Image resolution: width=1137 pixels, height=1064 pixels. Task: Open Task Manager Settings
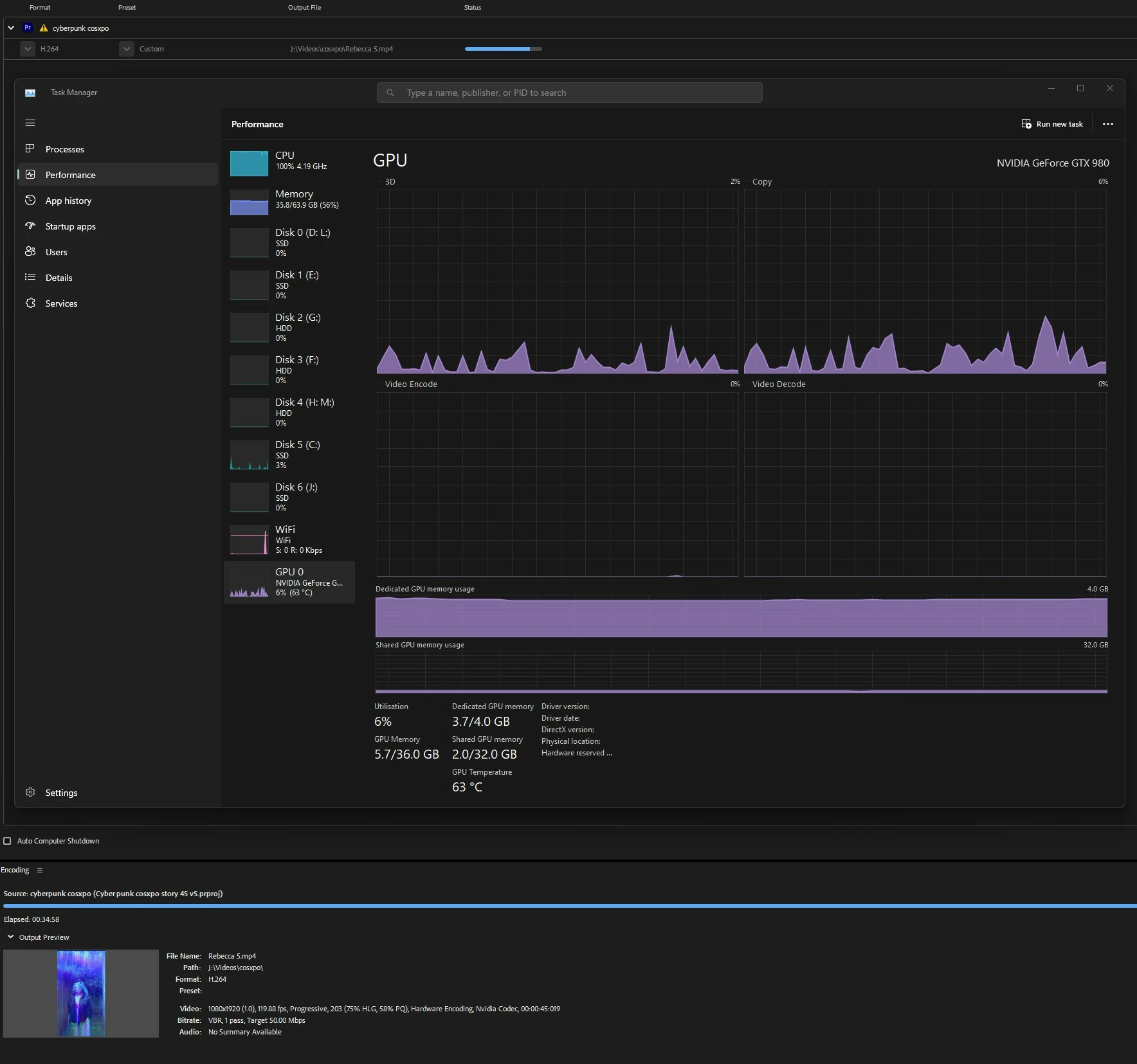118,792
